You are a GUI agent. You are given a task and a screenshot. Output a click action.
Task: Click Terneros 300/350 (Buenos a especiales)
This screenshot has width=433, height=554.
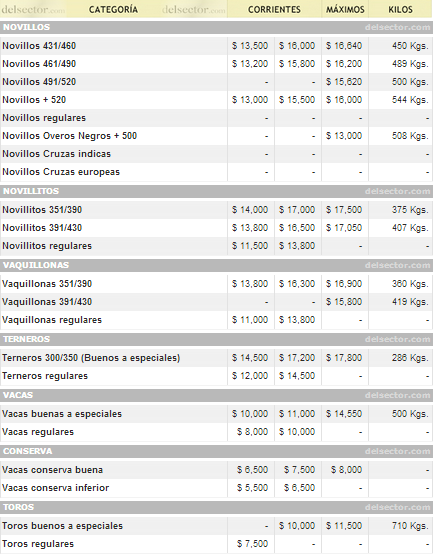(91, 358)
